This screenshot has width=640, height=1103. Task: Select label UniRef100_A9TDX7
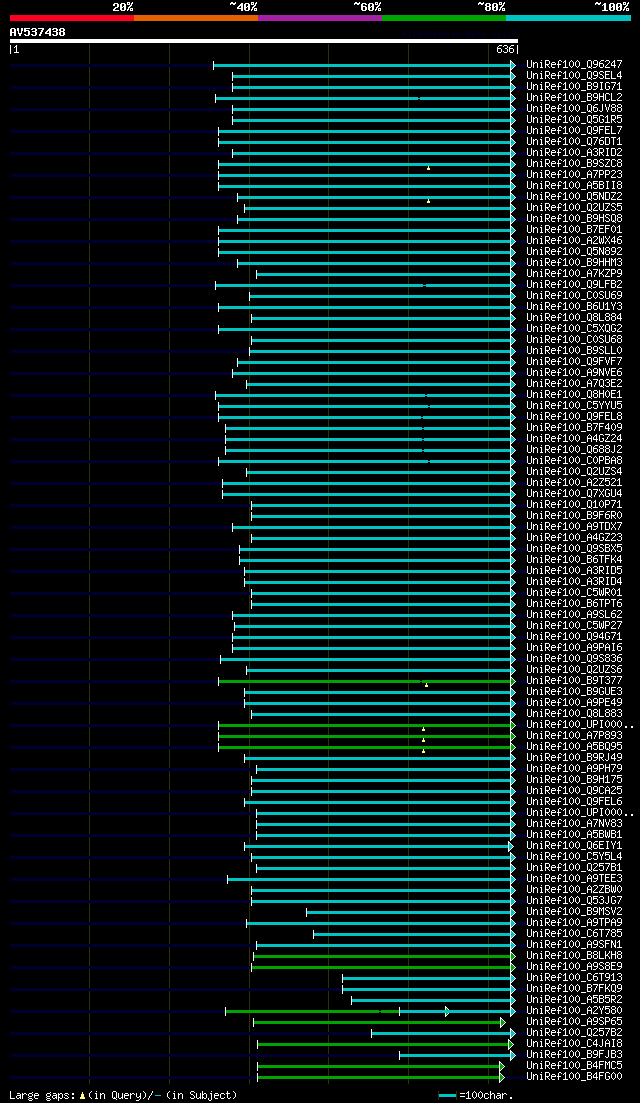[x=574, y=527]
